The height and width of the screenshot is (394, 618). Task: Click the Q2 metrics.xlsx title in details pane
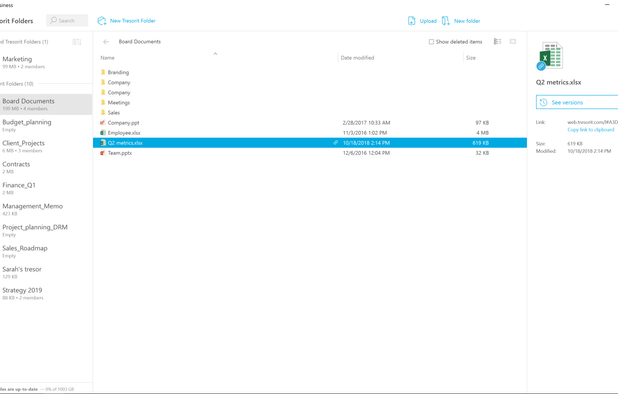pyautogui.click(x=558, y=82)
